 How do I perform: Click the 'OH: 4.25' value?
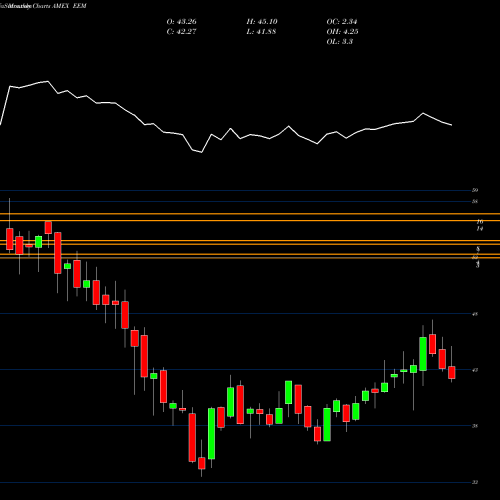tap(342, 32)
